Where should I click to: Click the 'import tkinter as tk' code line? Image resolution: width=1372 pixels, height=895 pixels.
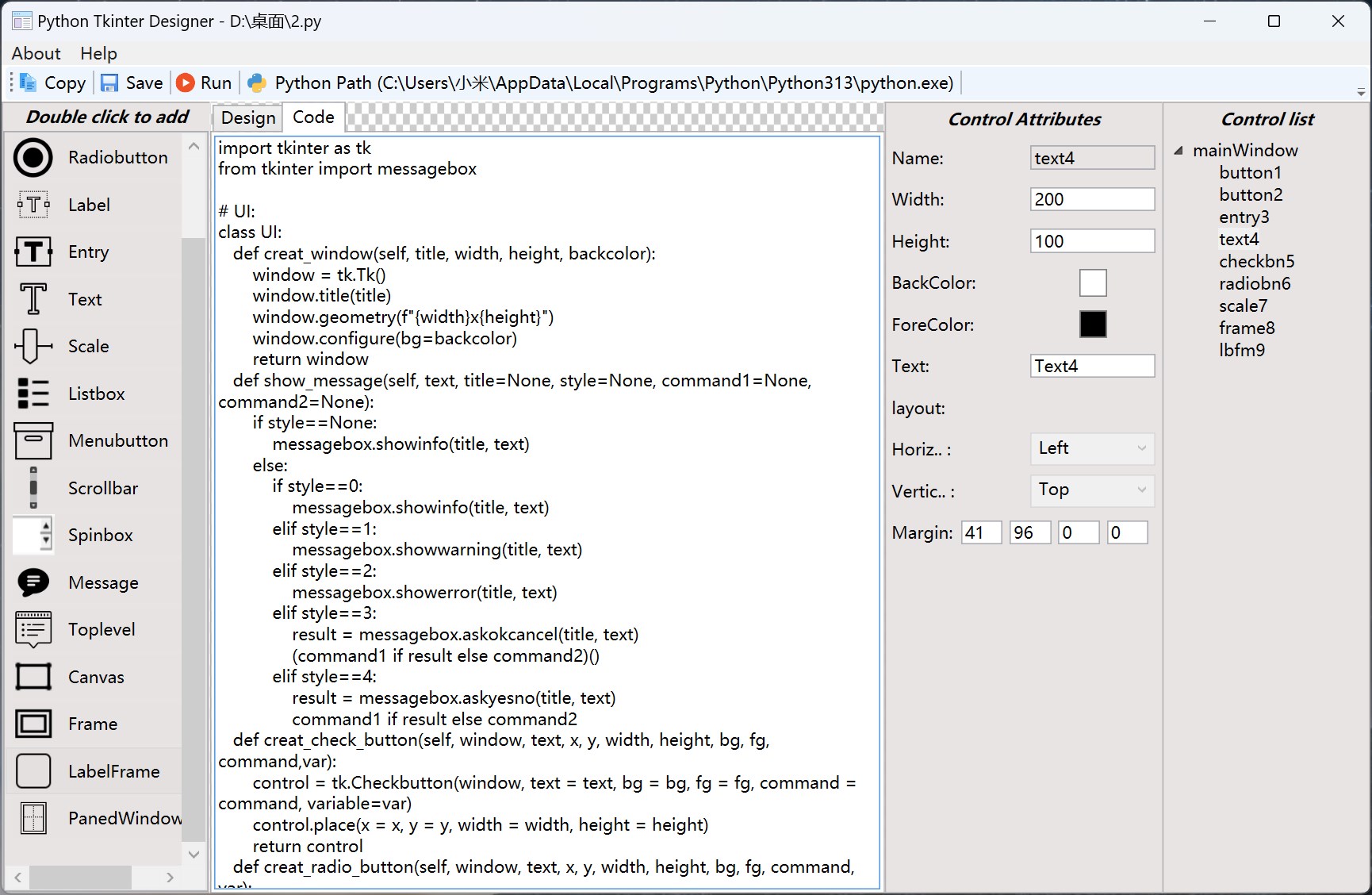pyautogui.click(x=294, y=148)
